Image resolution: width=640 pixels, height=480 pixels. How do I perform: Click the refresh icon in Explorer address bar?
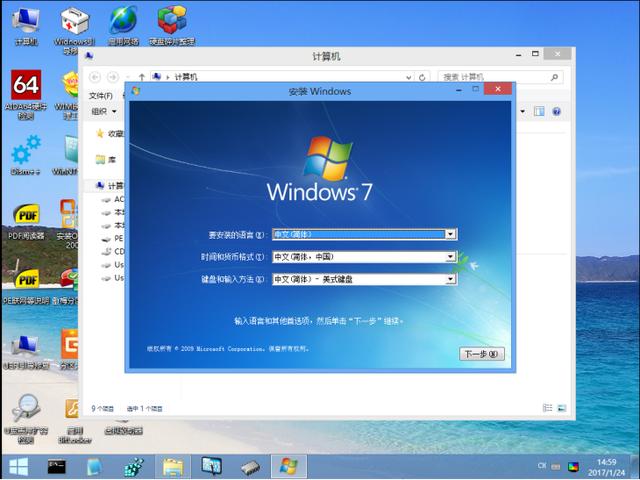[422, 77]
